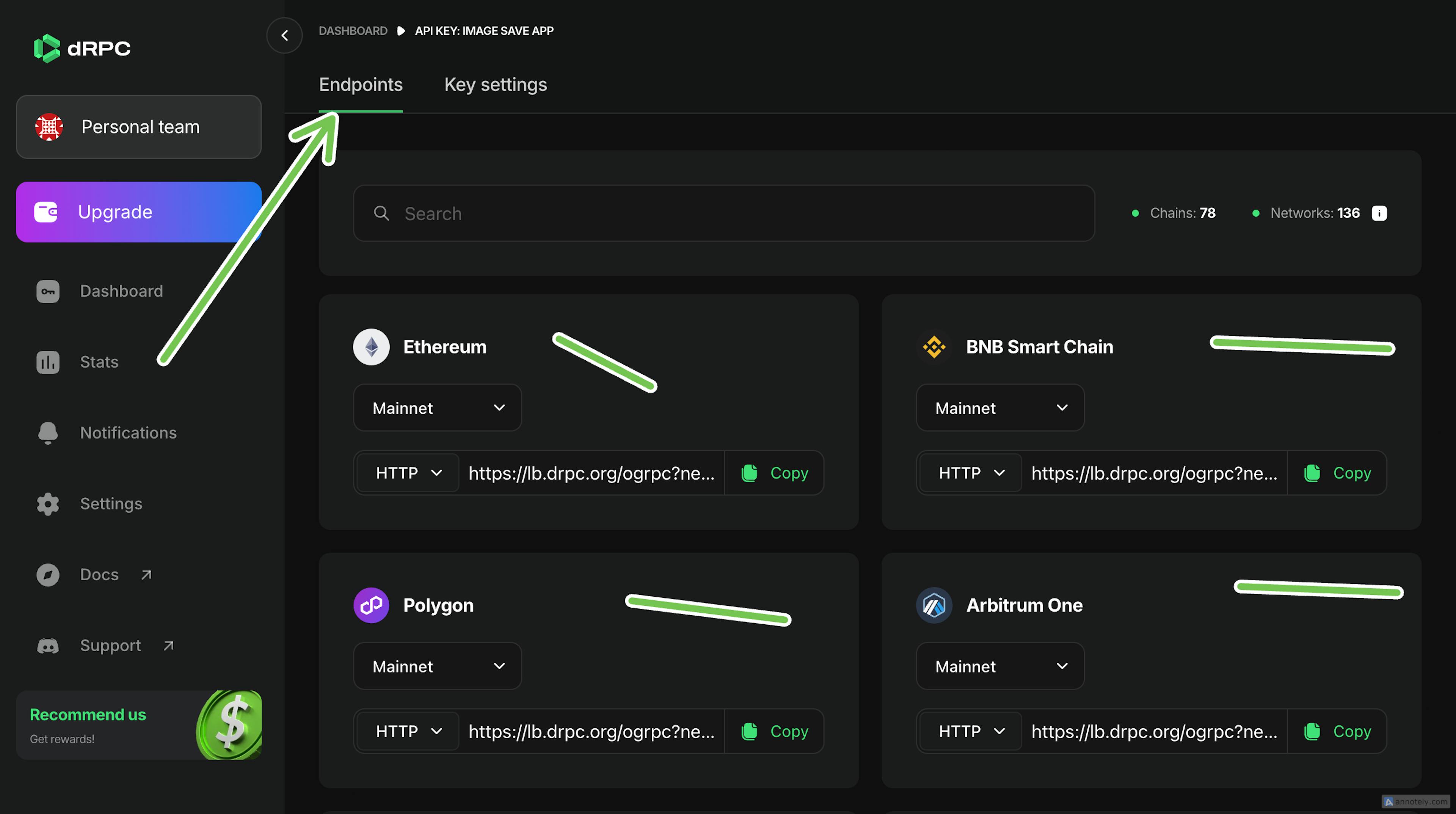
Task: Click the Polygon chain logo
Action: [x=371, y=605]
